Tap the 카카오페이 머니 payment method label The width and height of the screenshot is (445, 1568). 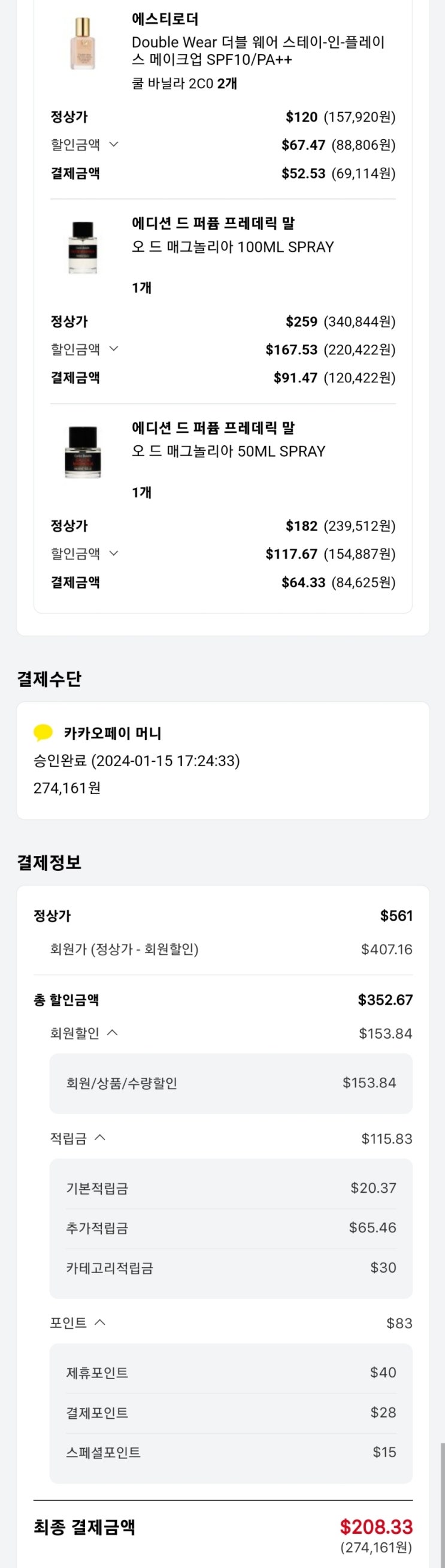(x=113, y=733)
